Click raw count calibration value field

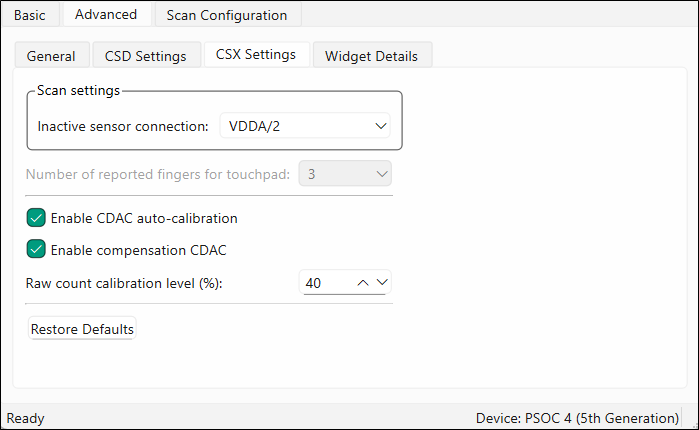tap(324, 283)
